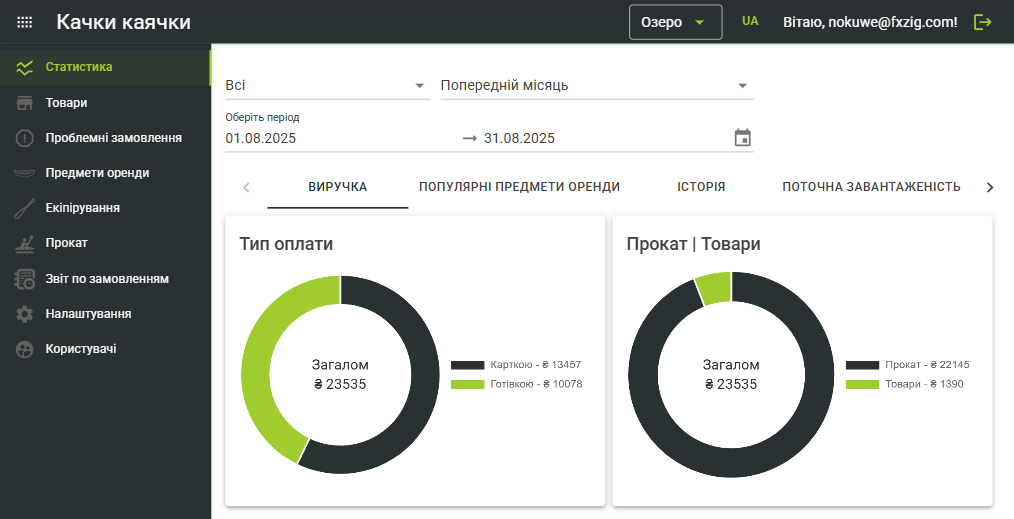
Task: Click the small green goods segment of donut
Action: click(x=714, y=288)
